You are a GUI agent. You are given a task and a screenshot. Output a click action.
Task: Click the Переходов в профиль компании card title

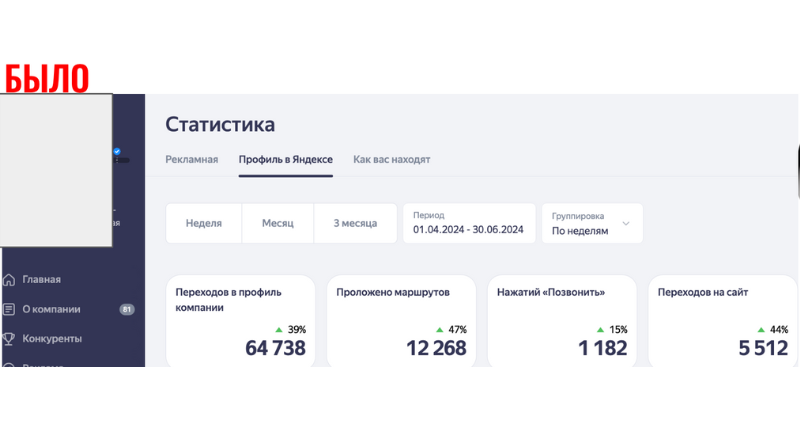point(228,300)
